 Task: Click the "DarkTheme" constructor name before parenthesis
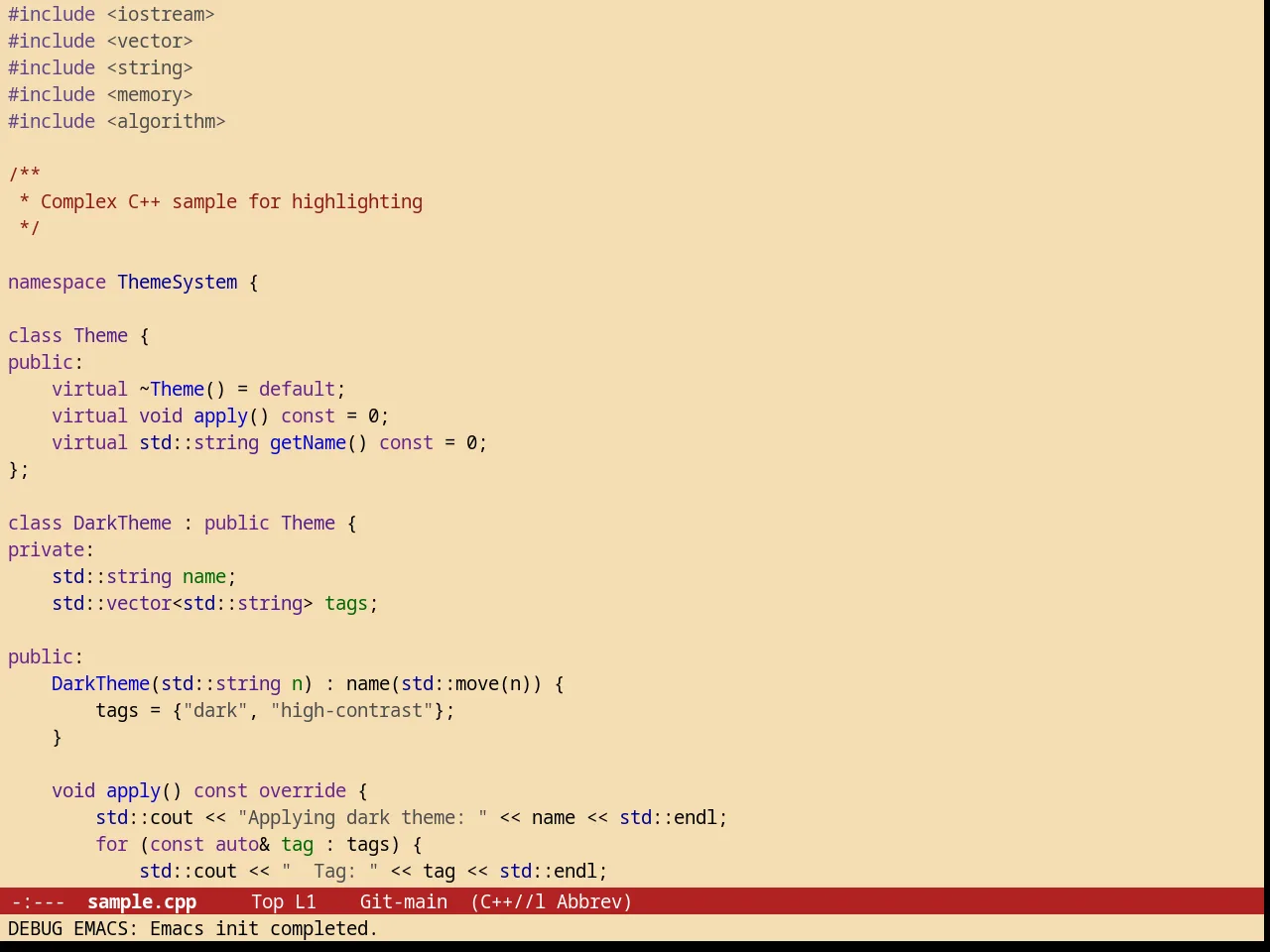(100, 683)
